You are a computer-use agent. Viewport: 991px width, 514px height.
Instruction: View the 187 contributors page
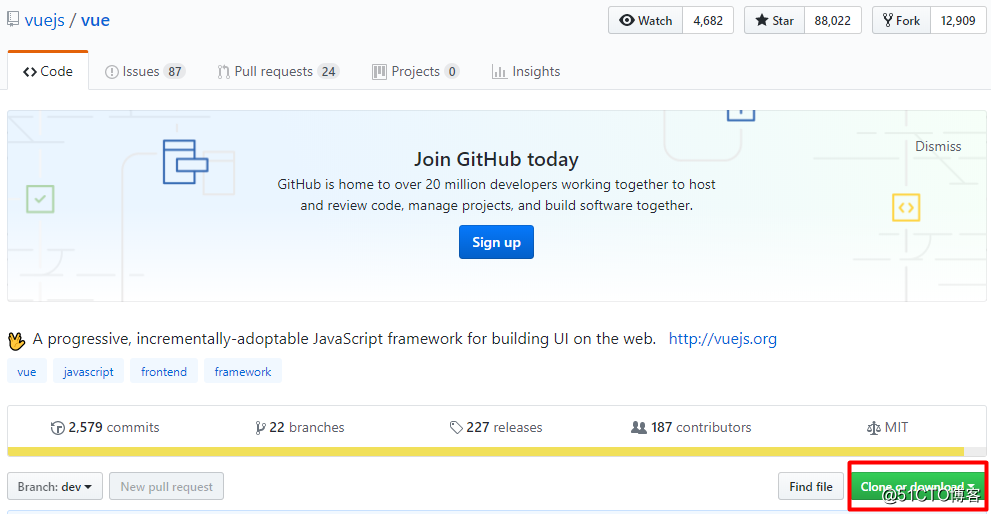point(691,427)
